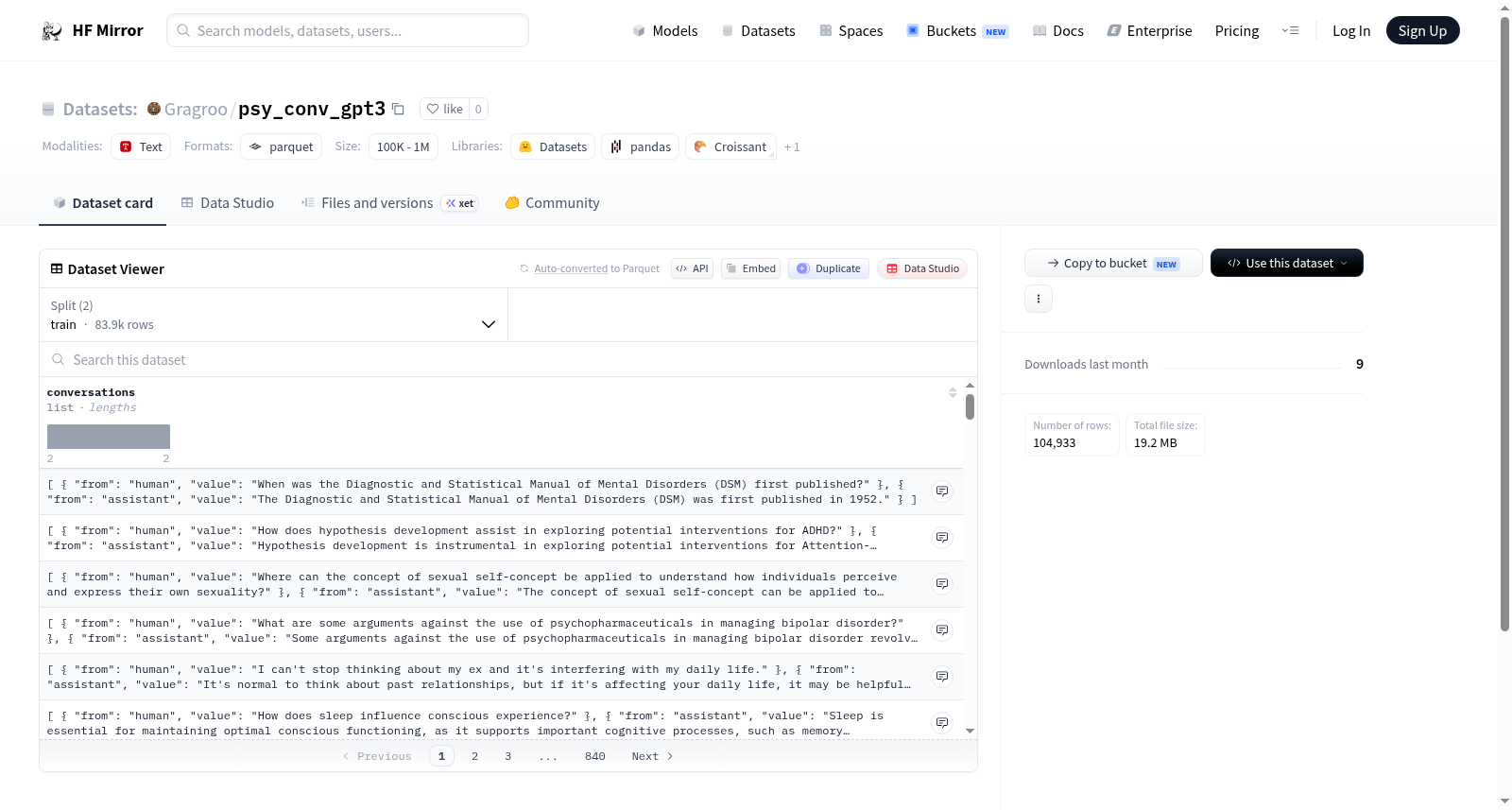Open the Community tab
This screenshot has width=1512, height=810.
click(x=552, y=202)
